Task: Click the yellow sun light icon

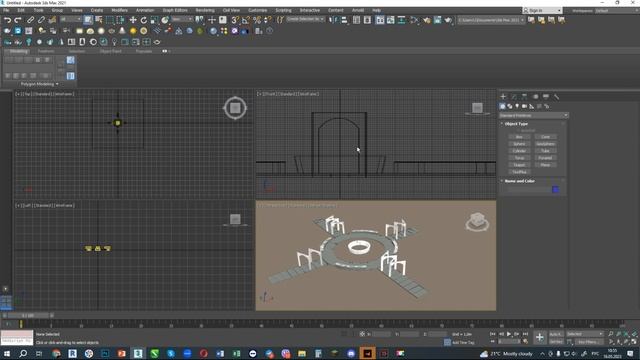Action: coord(133,31)
